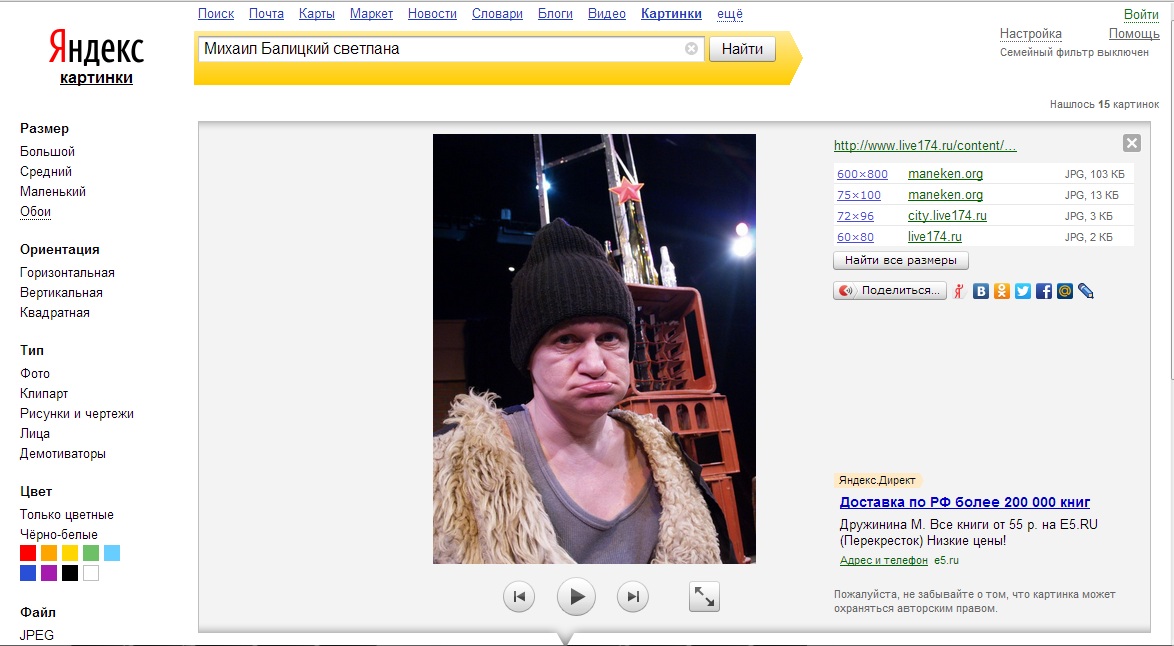
Task: Share the picture on Facebook
Action: 1044,291
